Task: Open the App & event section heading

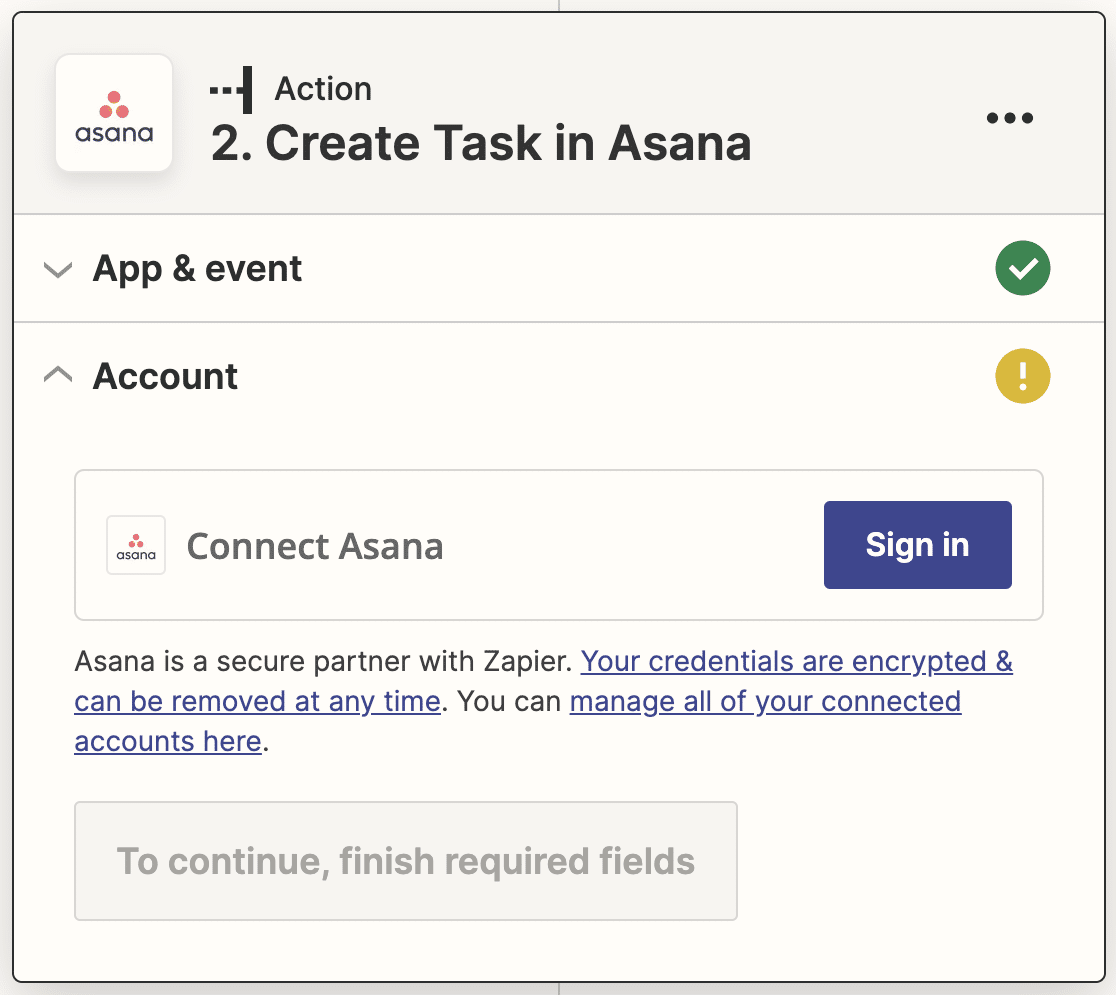Action: [x=197, y=269]
